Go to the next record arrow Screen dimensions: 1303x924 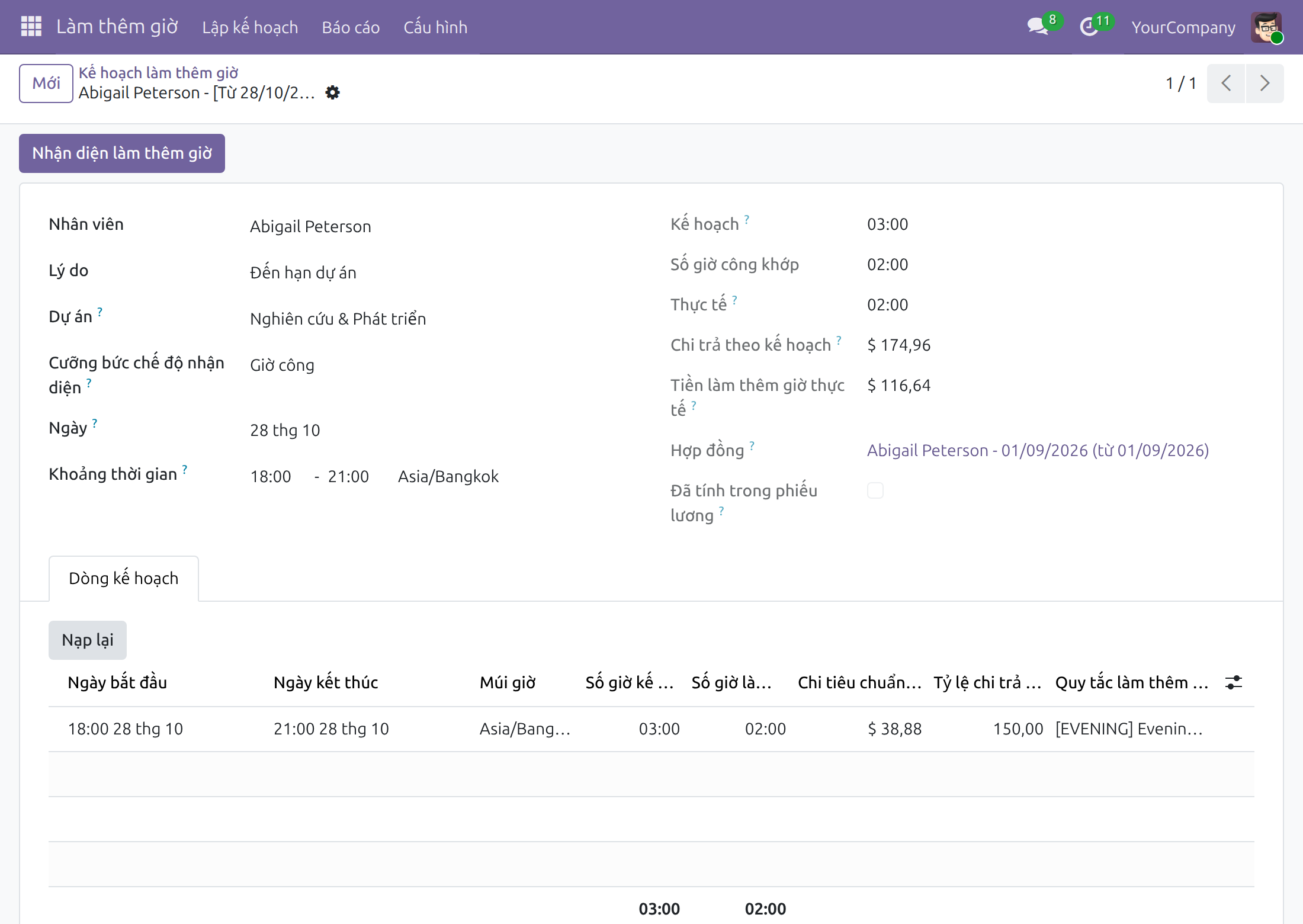[x=1265, y=83]
